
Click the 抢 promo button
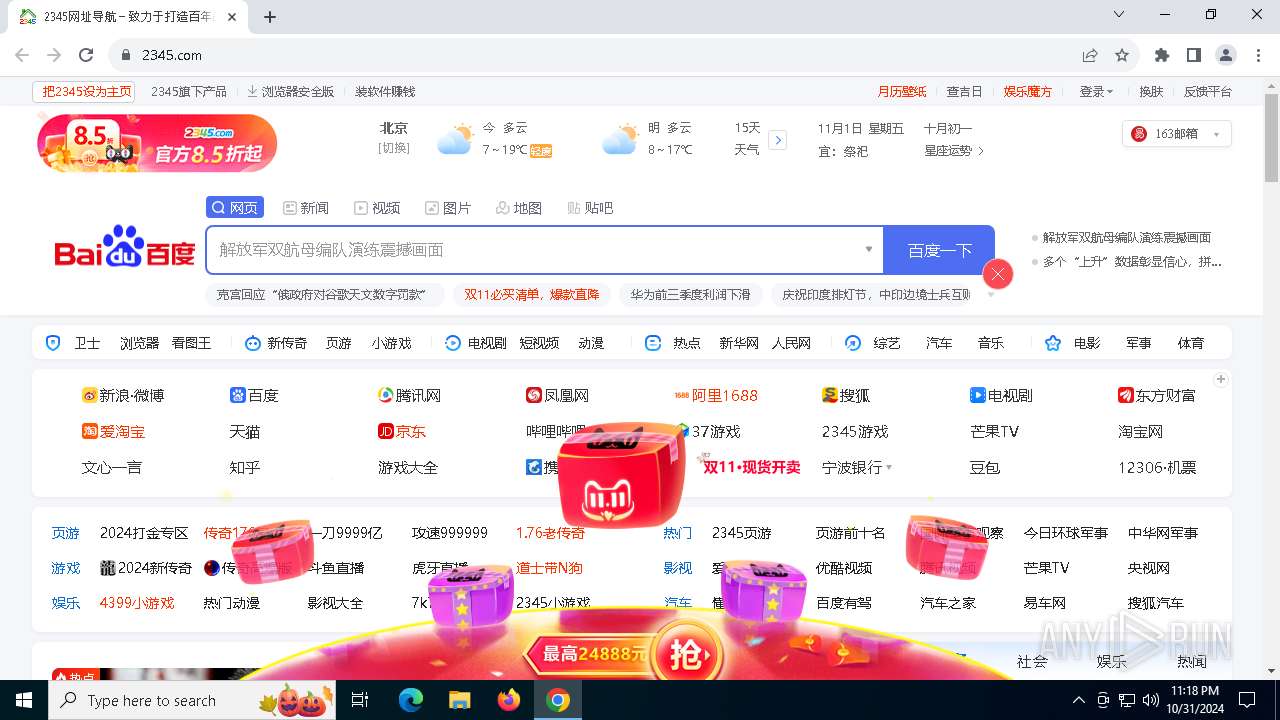(684, 656)
